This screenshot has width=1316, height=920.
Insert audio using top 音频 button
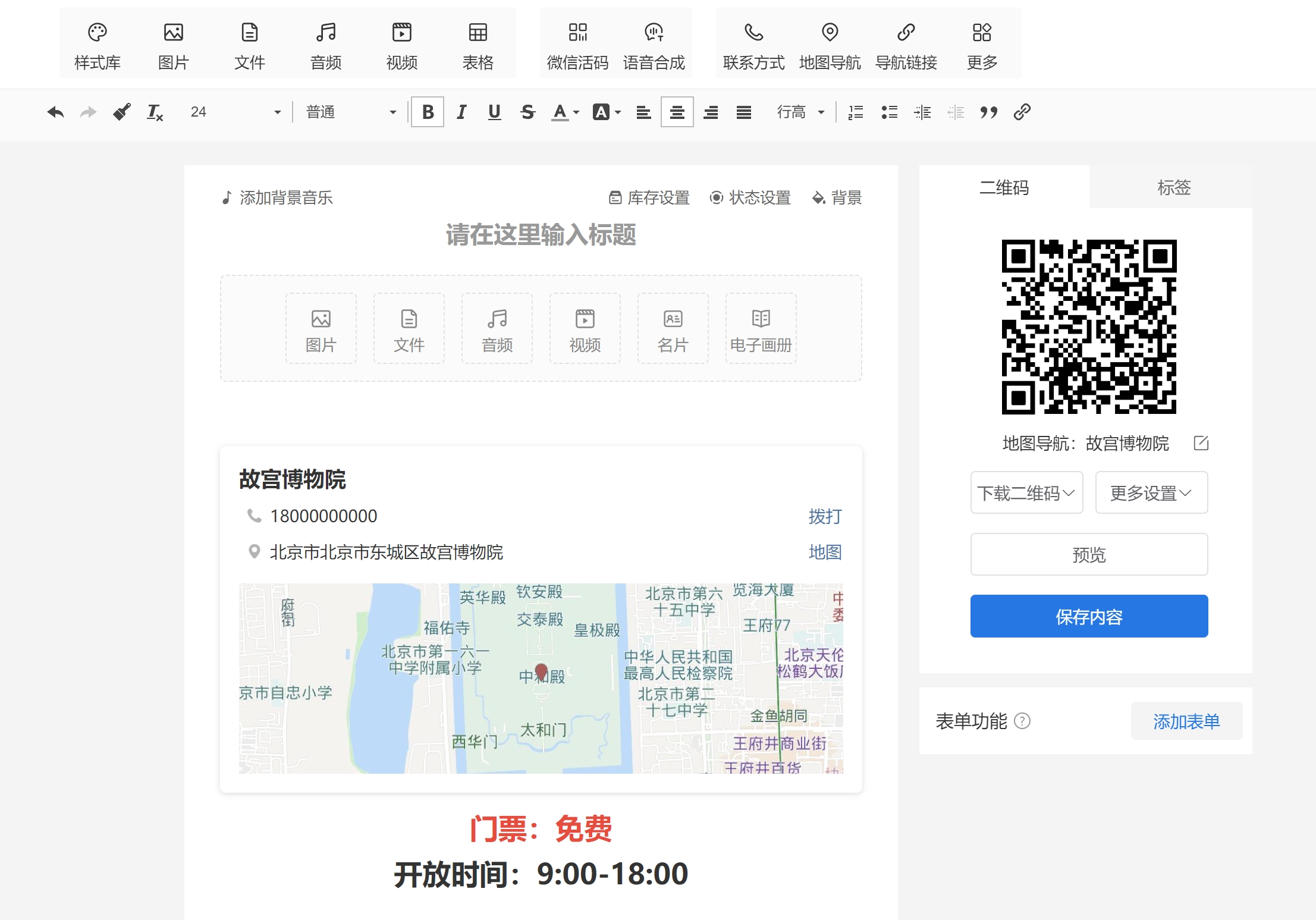[x=326, y=46]
